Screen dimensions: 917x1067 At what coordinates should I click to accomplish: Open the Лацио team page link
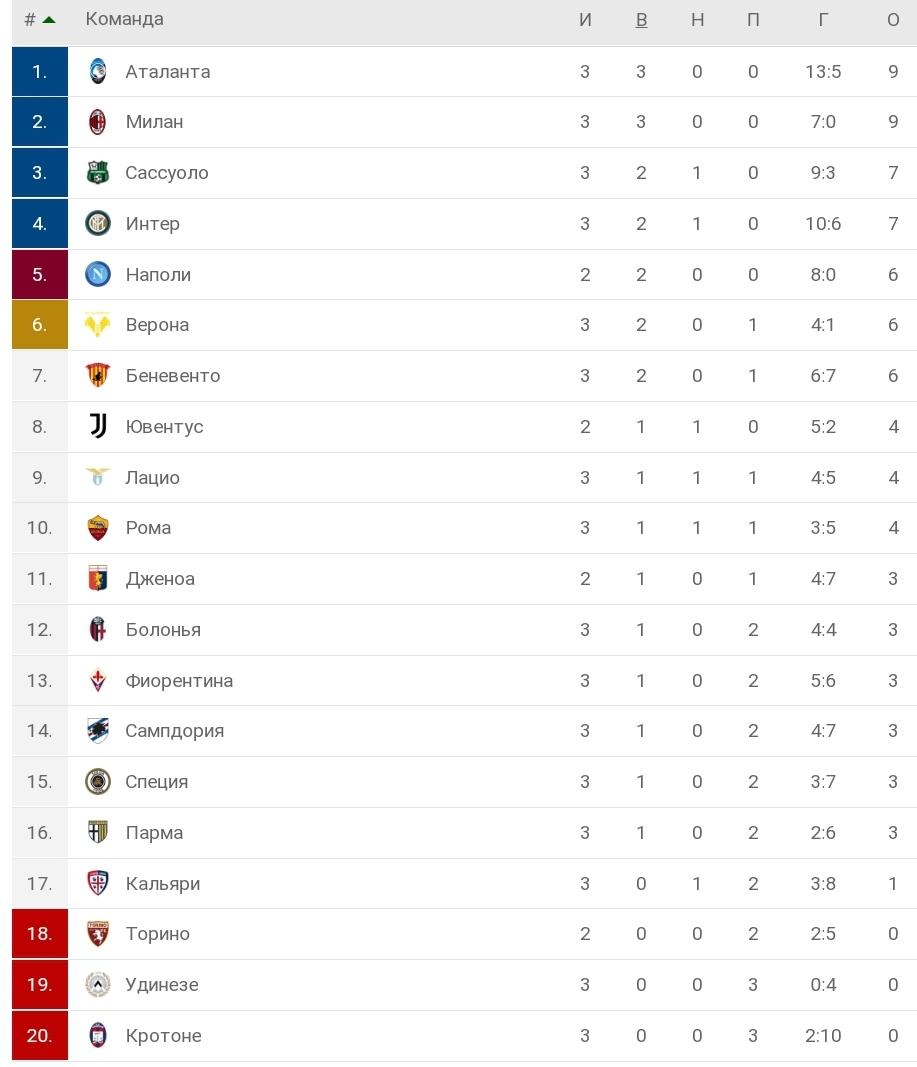(x=151, y=477)
